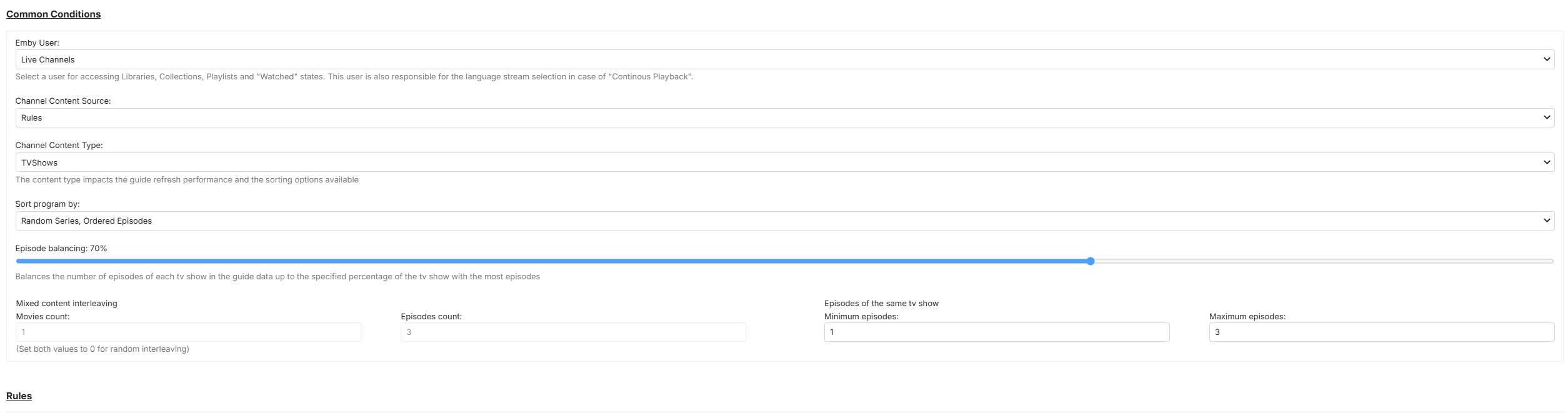Click the Common Conditions section heading

click(53, 14)
